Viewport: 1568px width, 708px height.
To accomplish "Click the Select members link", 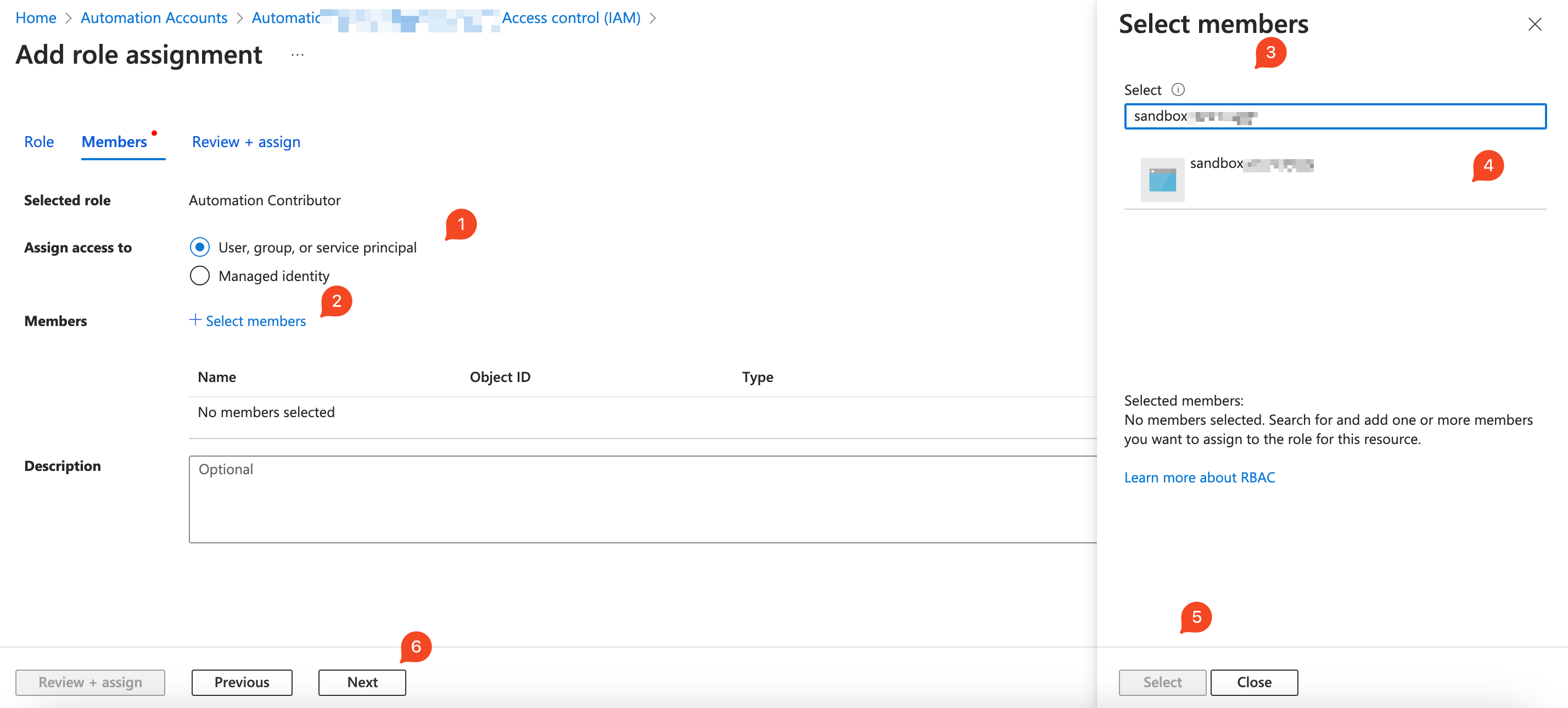I will click(x=256, y=321).
